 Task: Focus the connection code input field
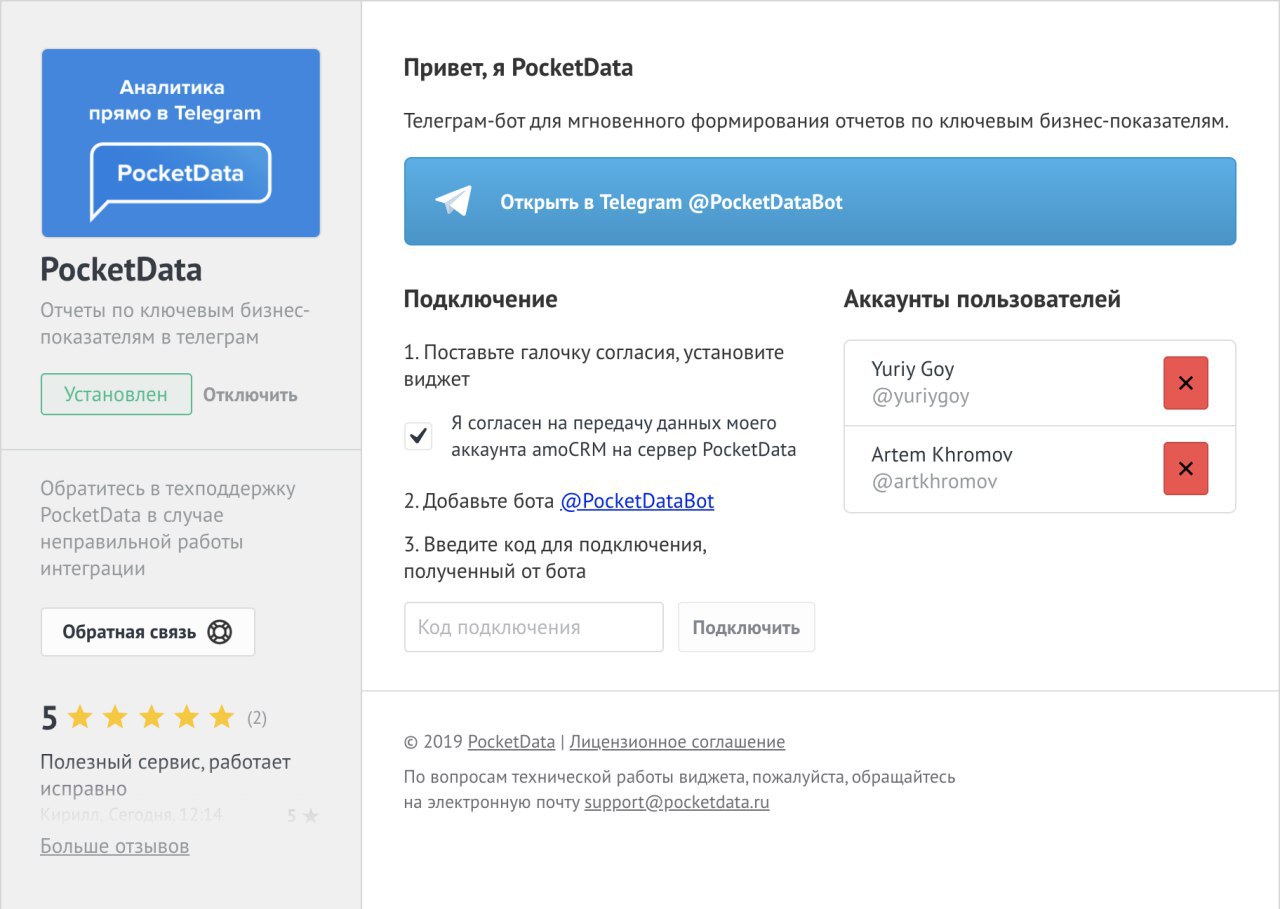pos(534,627)
